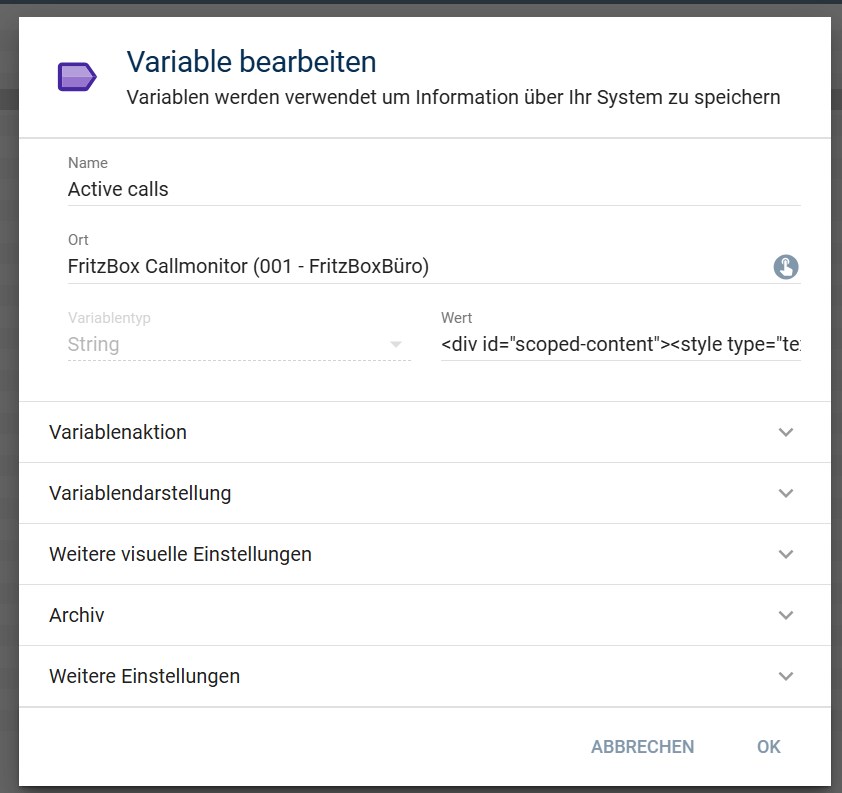The height and width of the screenshot is (793, 842).
Task: Click the Weitere Einstellungen chevron arrow
Action: pos(786,676)
